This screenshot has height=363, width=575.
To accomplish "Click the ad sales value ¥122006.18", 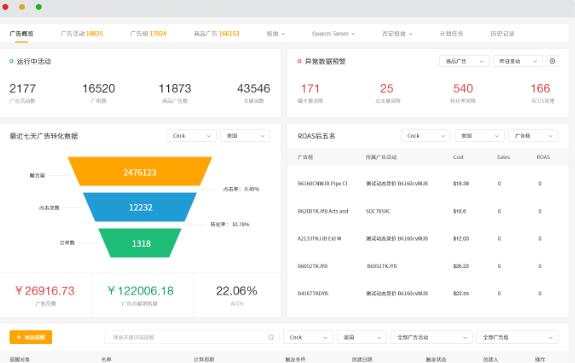I will coord(141,291).
